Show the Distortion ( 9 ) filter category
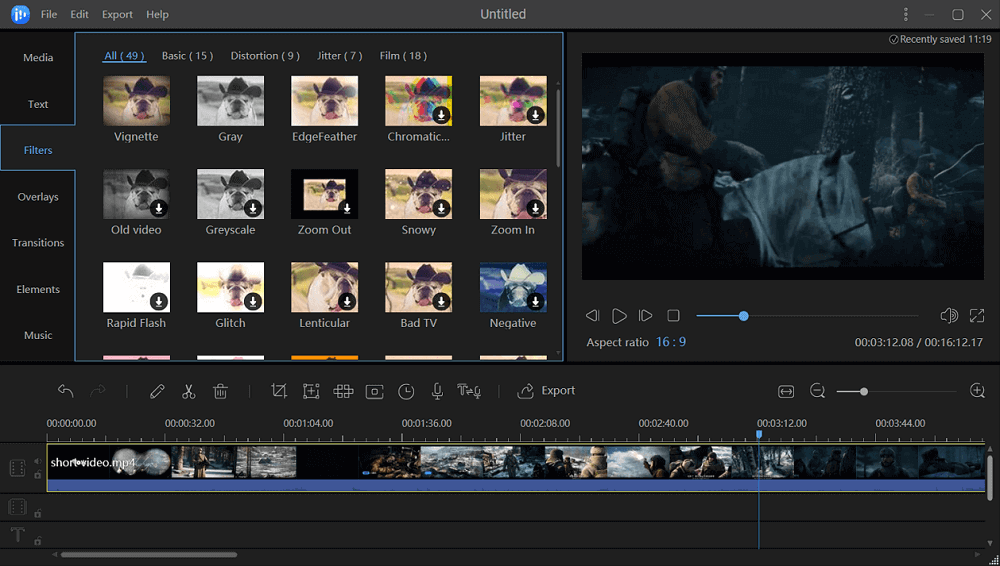 tap(265, 56)
